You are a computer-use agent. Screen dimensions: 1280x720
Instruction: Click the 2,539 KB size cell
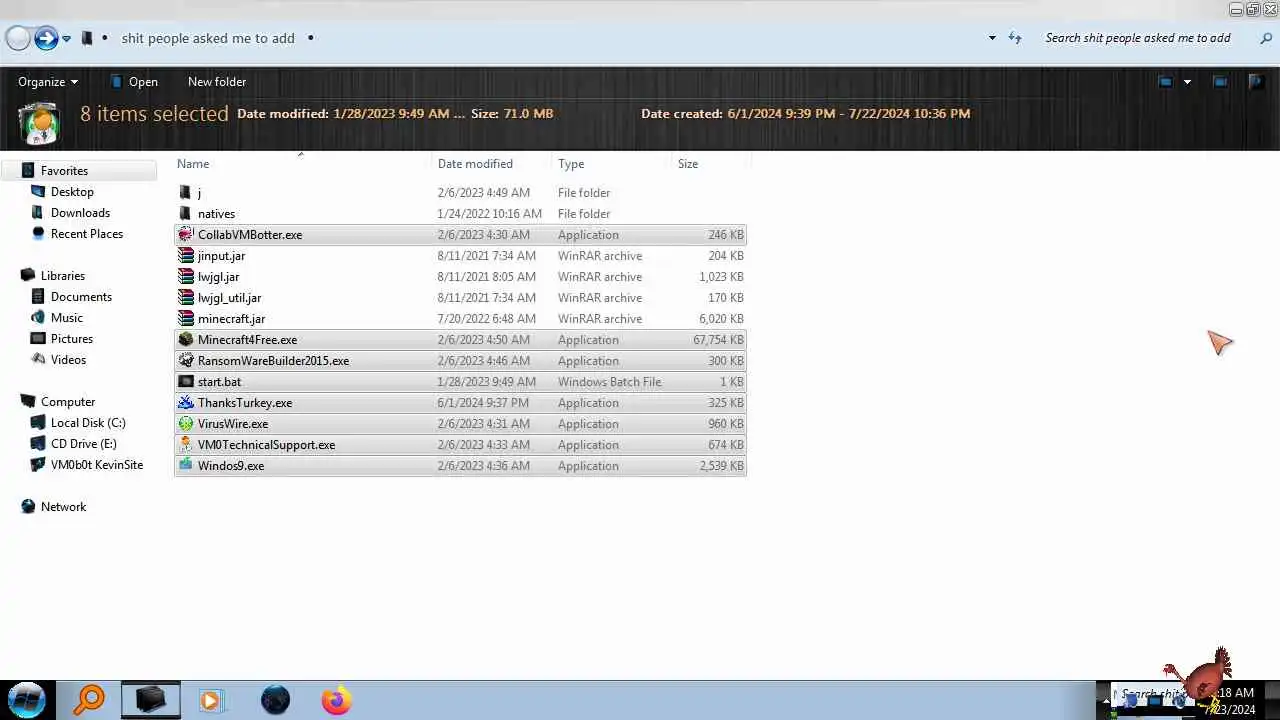[722, 466]
